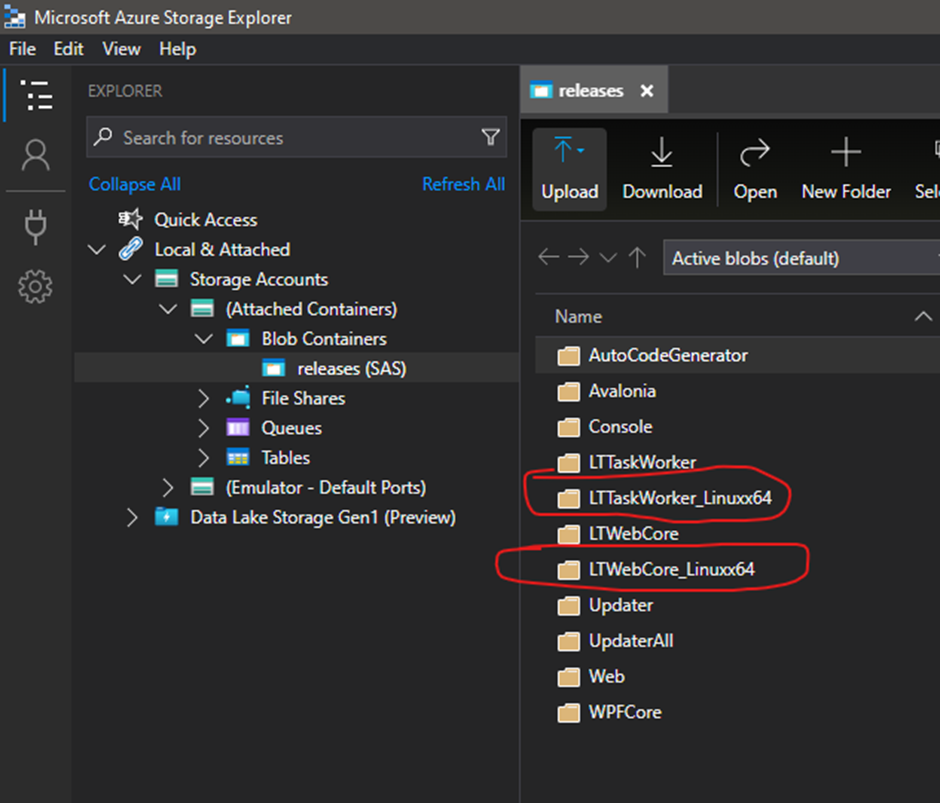This screenshot has height=803, width=940.
Task: Open the Help menu
Action: point(177,49)
